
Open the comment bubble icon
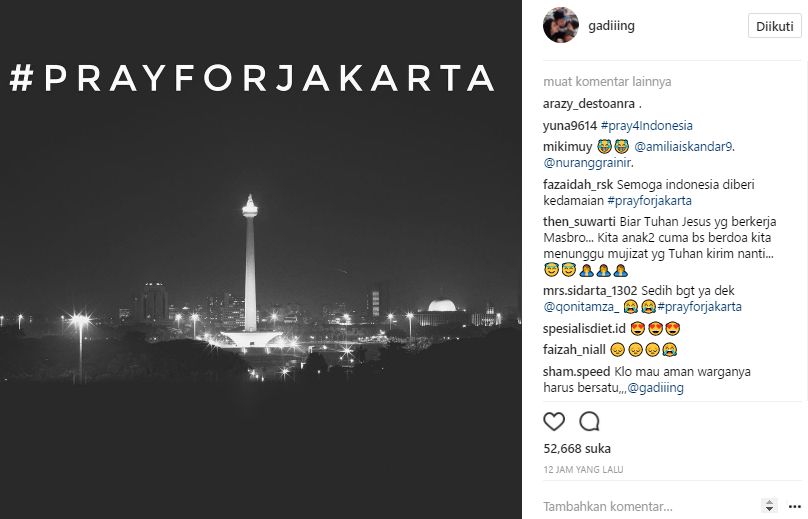point(590,422)
